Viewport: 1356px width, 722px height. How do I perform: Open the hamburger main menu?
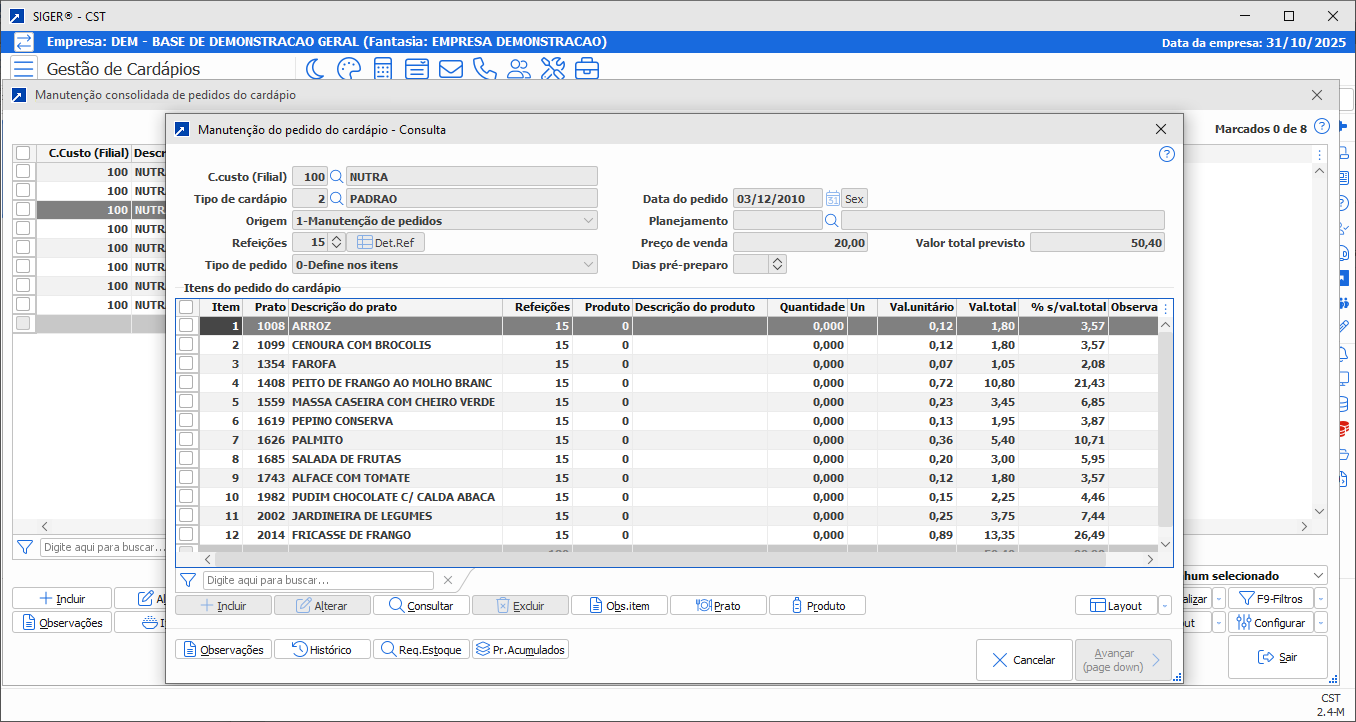24,69
